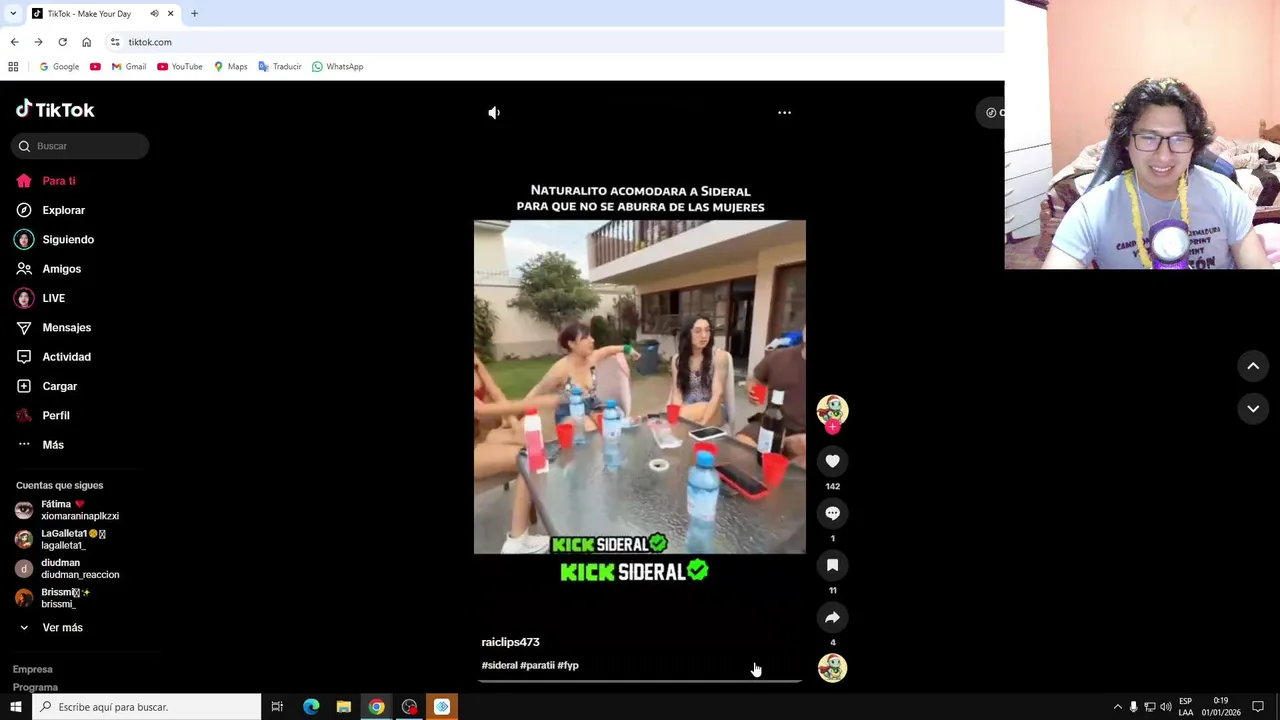Open tab search dropdown arrow
Screen dimensions: 1280x720
[x=13, y=14]
